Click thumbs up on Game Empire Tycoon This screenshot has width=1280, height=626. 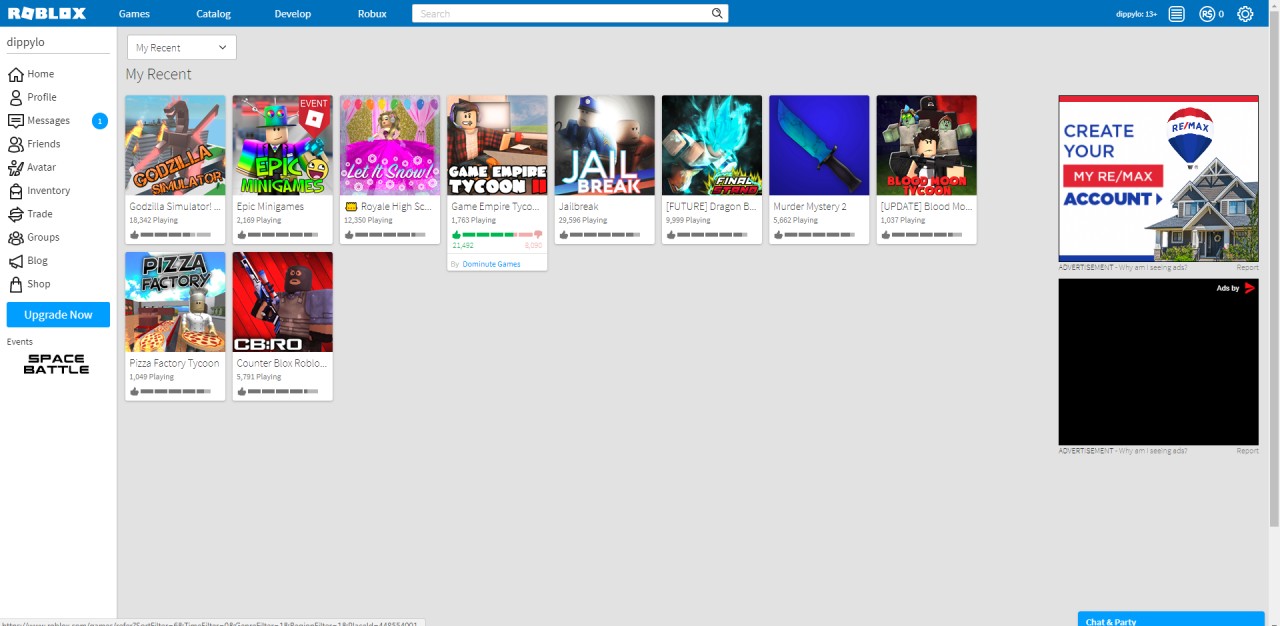[x=456, y=234]
